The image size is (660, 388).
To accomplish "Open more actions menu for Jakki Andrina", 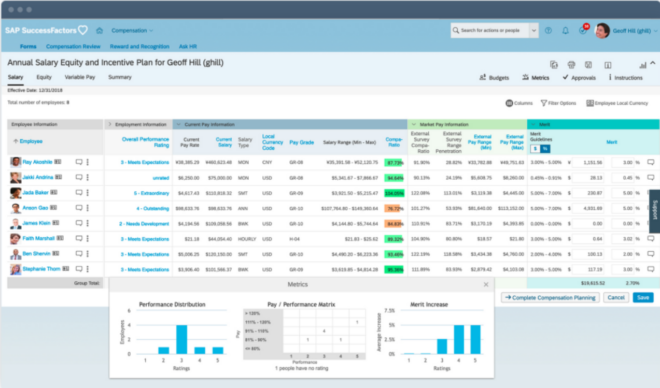I will (88, 177).
